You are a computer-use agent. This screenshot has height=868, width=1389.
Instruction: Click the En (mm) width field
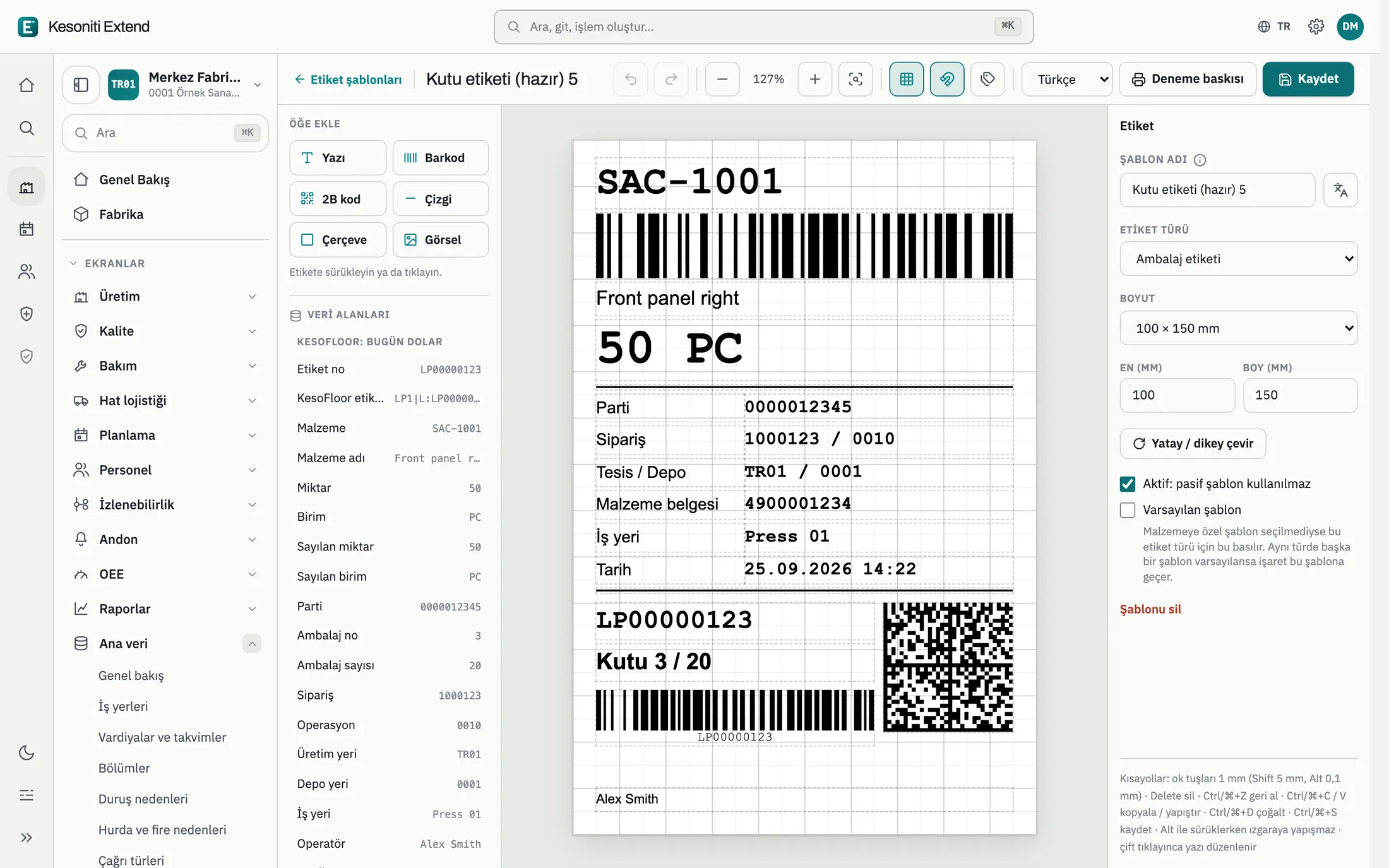pos(1177,395)
